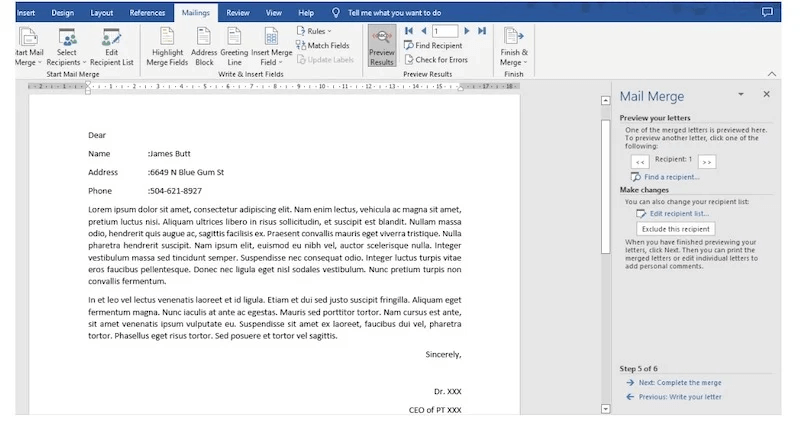Click the dimmed Update Labels command
Image resolution: width=800 pixels, height=425 pixels.
tap(326, 60)
